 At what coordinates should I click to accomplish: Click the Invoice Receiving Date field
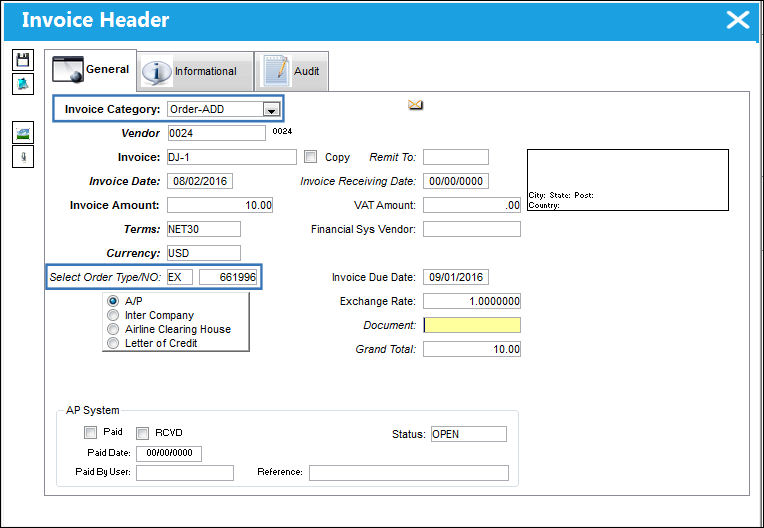tap(456, 181)
